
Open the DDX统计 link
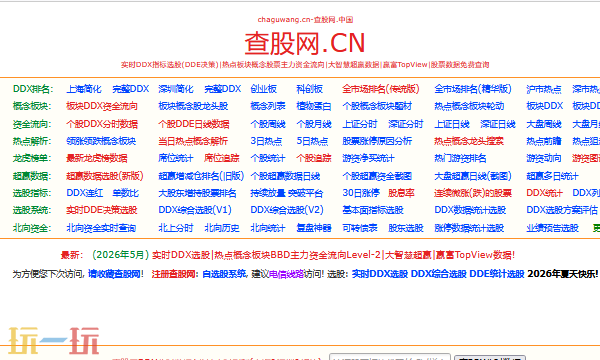544,193
